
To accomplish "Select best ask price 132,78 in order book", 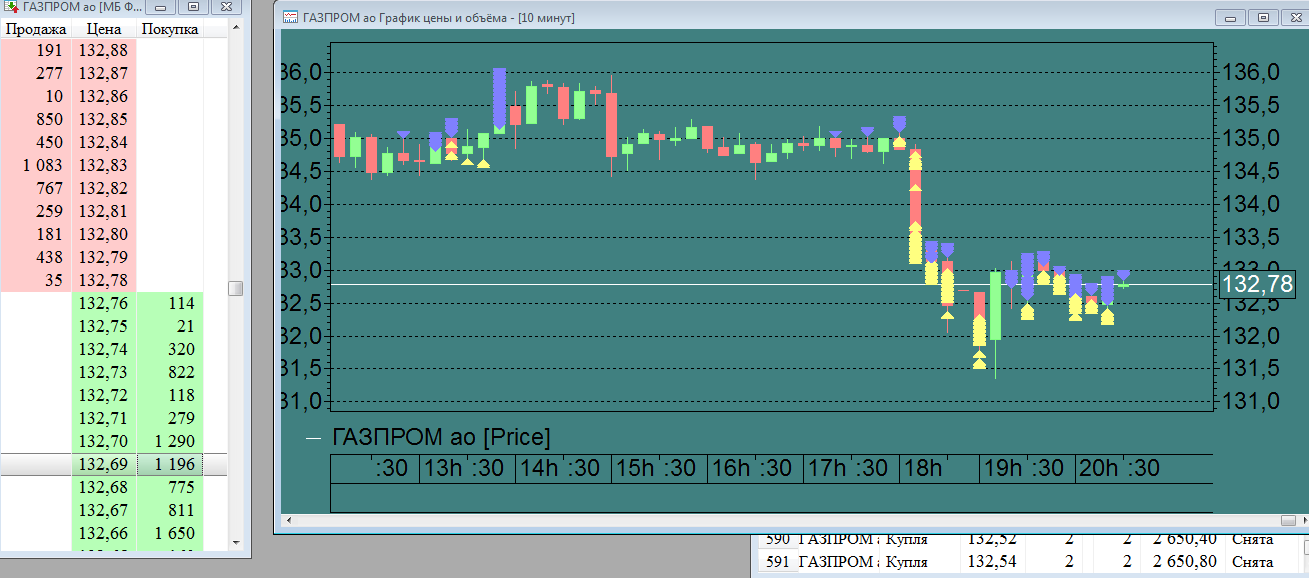I will (103, 280).
